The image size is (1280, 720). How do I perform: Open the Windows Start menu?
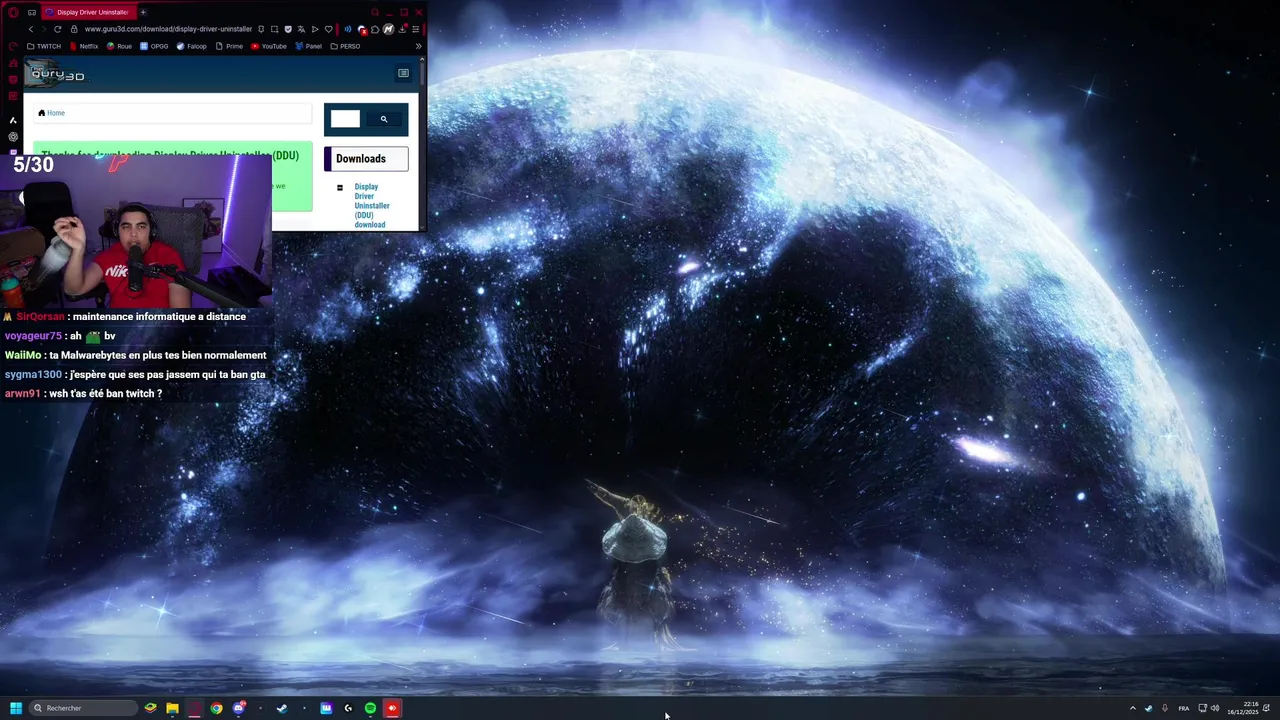(x=16, y=708)
